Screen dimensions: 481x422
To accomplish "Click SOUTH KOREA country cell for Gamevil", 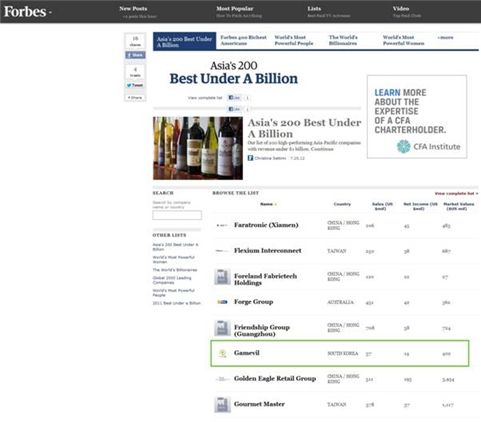I will click(343, 354).
